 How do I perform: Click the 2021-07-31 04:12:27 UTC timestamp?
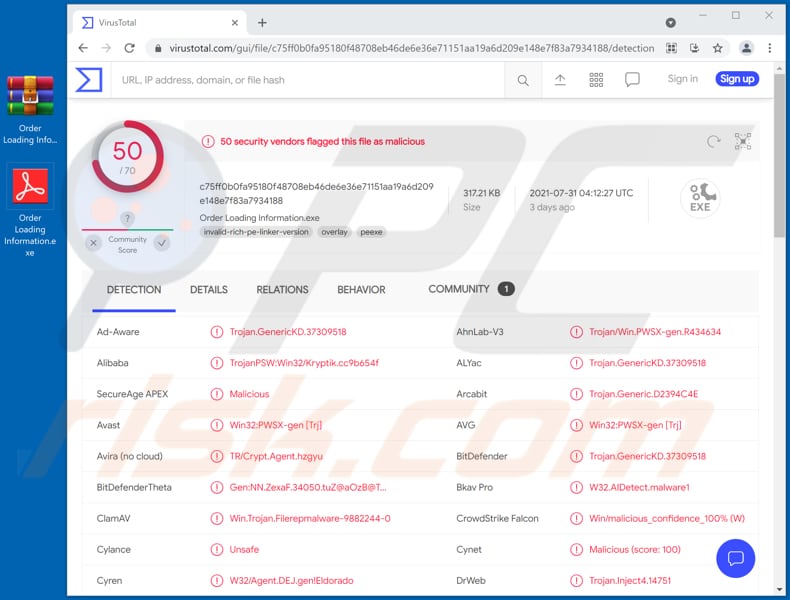581,193
